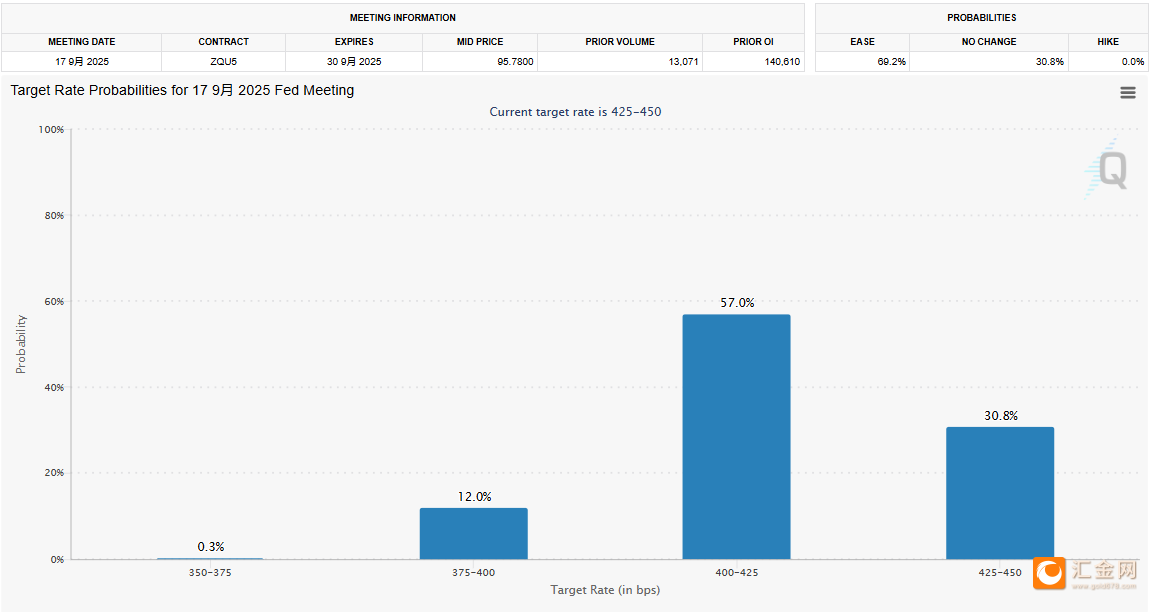Click the EASE probability header
This screenshot has height=612, width=1153.
863,42
